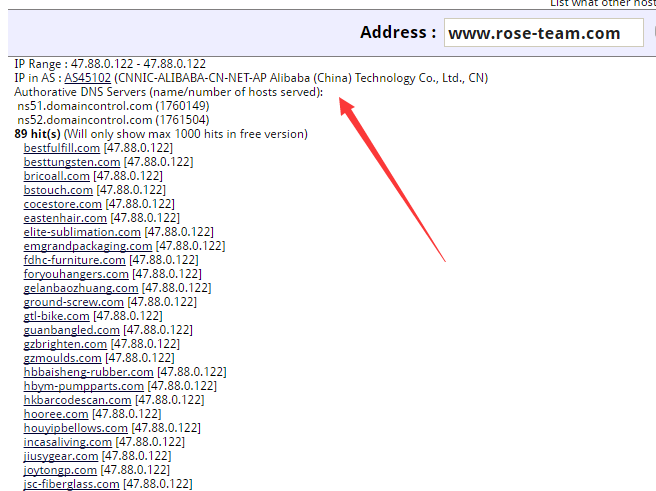Follow the foryouhangers.com link
Screen dimensions: 656x491
76,274
